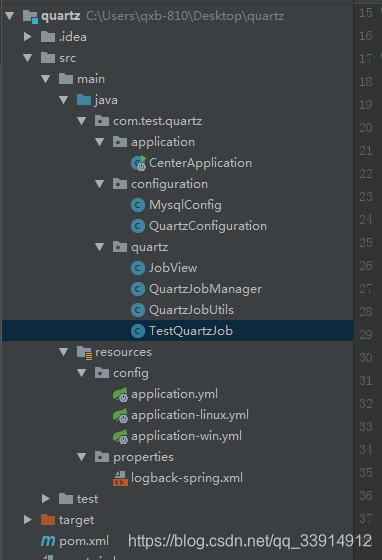Screen dimensions: 382x560
Task: Click the properties folder icon
Action: click(x=102, y=457)
